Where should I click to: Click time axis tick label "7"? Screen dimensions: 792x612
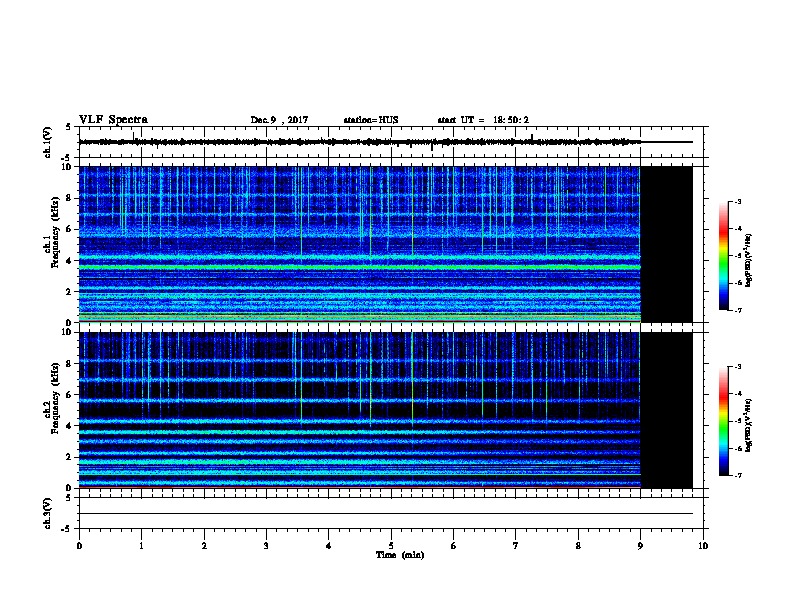pos(516,546)
